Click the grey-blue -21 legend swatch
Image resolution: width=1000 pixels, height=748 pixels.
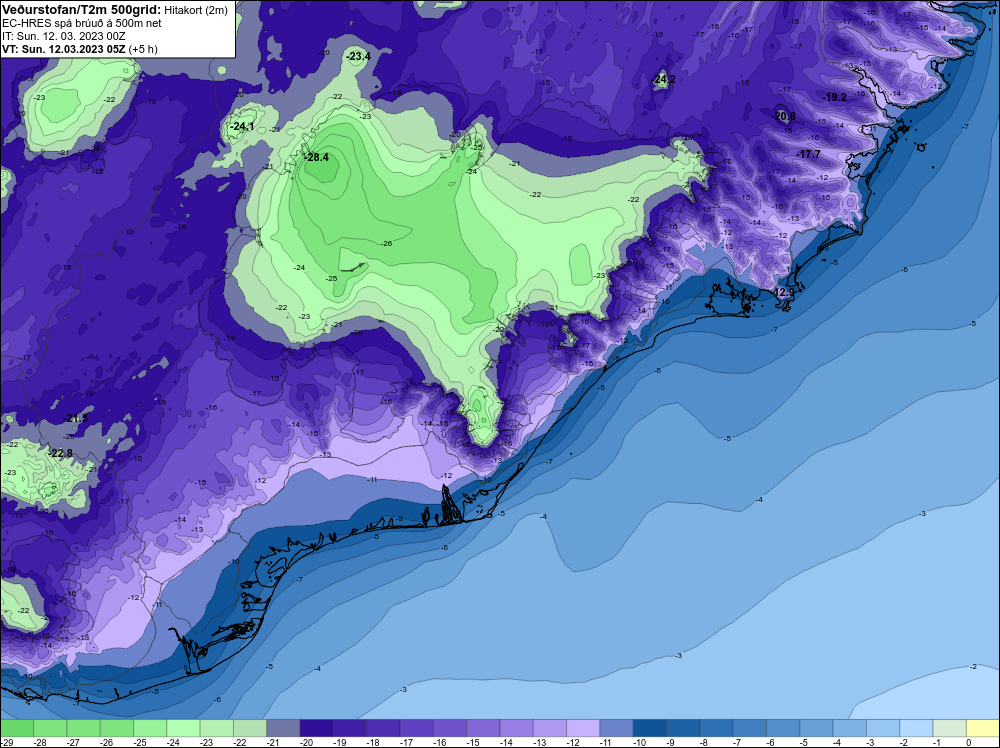pyautogui.click(x=283, y=728)
